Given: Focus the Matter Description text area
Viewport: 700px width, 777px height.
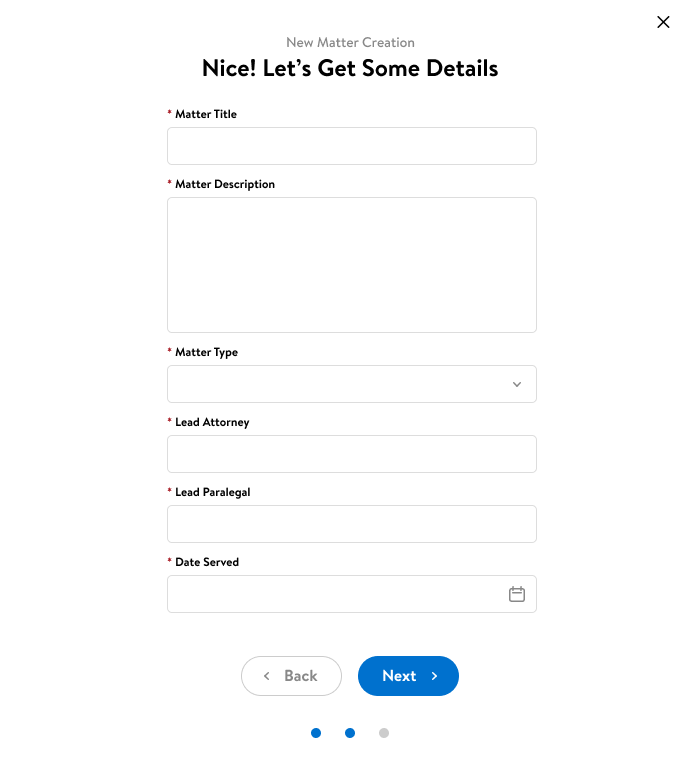Looking at the screenshot, I should point(351,264).
